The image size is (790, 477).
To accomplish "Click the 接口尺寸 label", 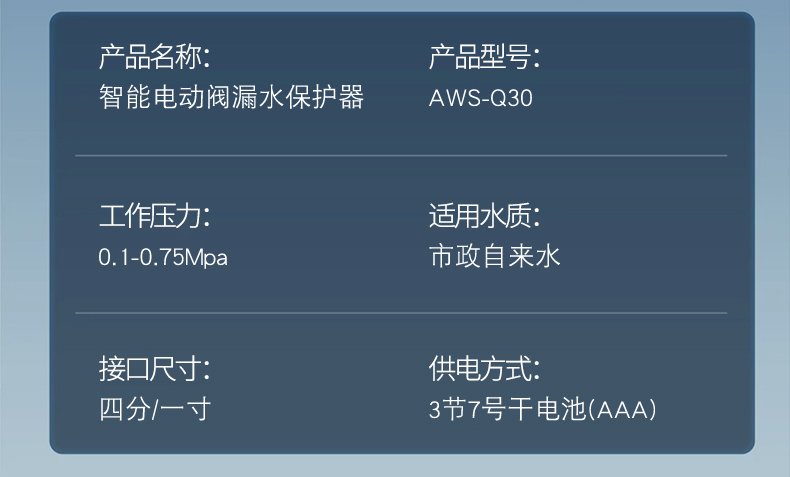I will pyautogui.click(x=153, y=369).
